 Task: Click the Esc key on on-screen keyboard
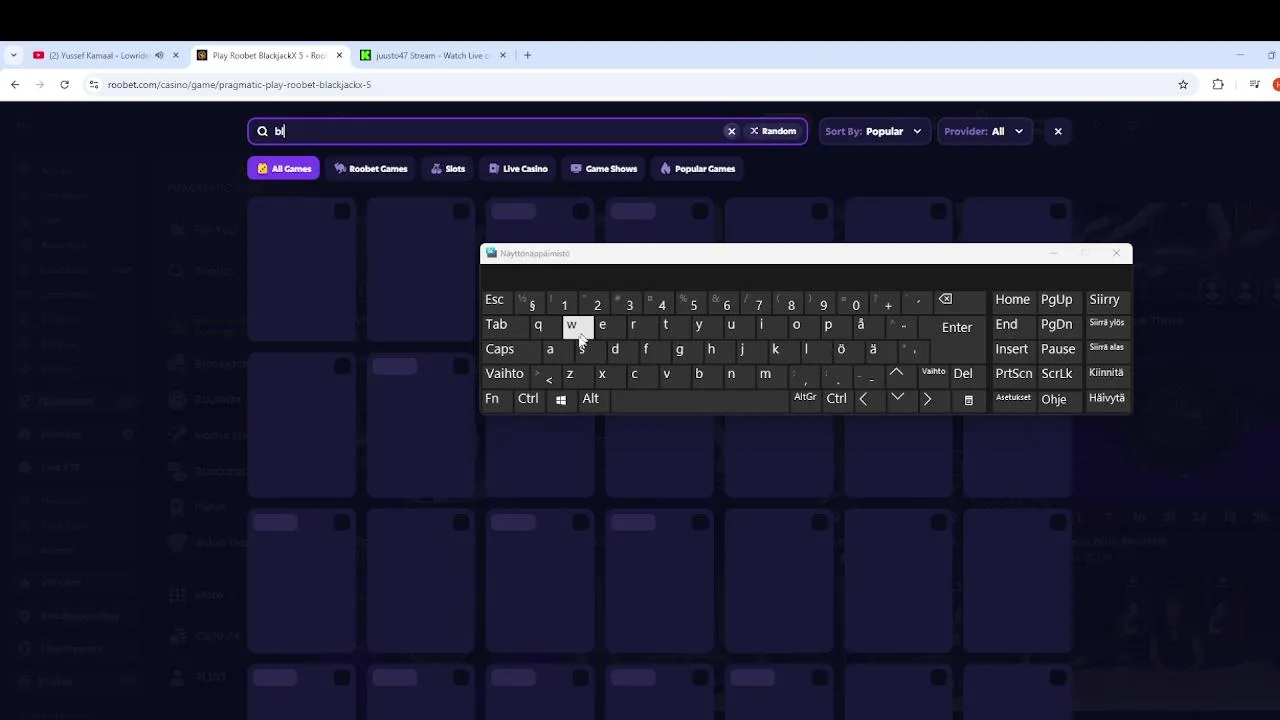pyautogui.click(x=496, y=301)
